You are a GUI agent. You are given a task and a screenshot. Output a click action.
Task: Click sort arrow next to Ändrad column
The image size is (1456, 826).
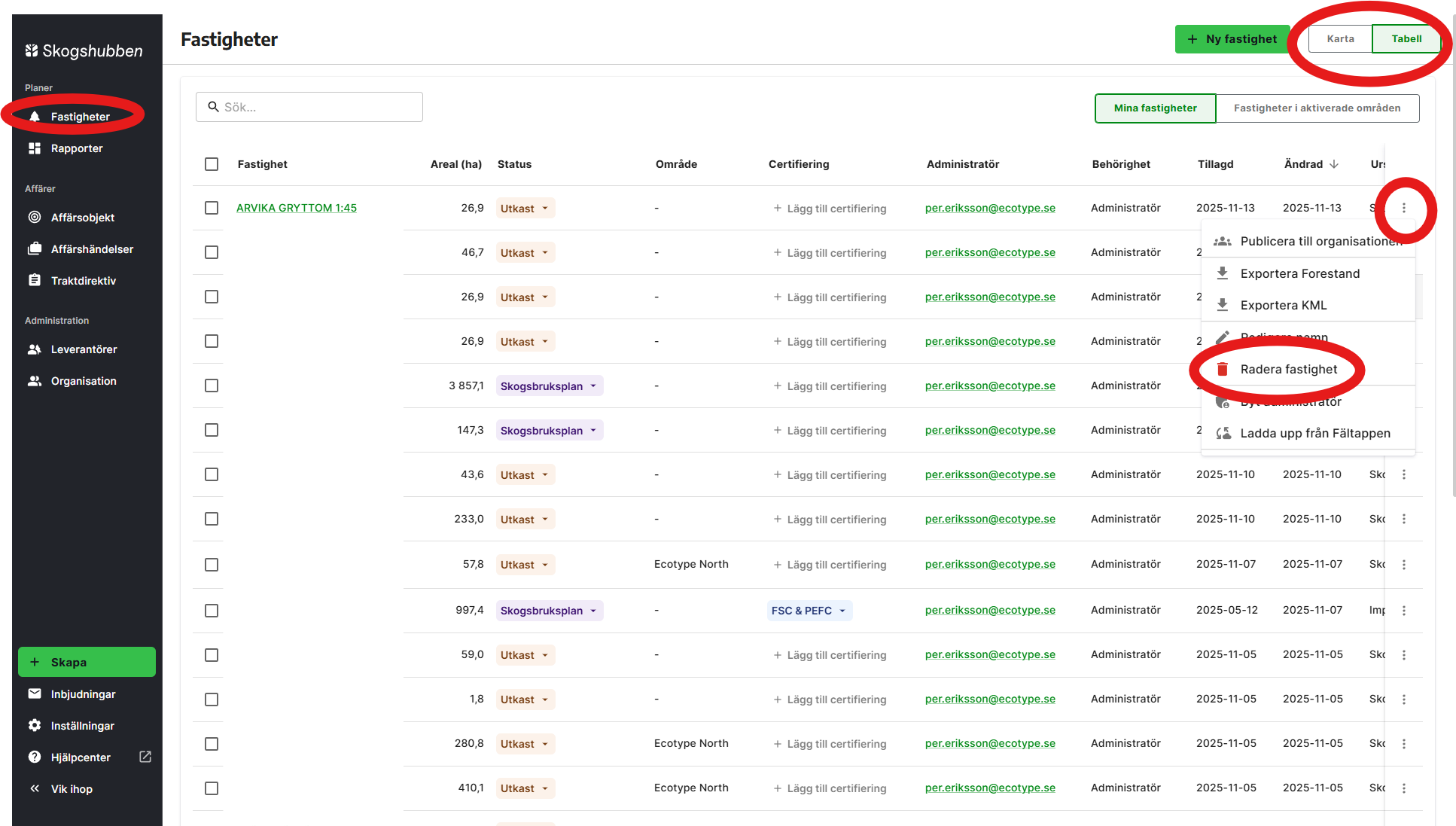[1334, 164]
